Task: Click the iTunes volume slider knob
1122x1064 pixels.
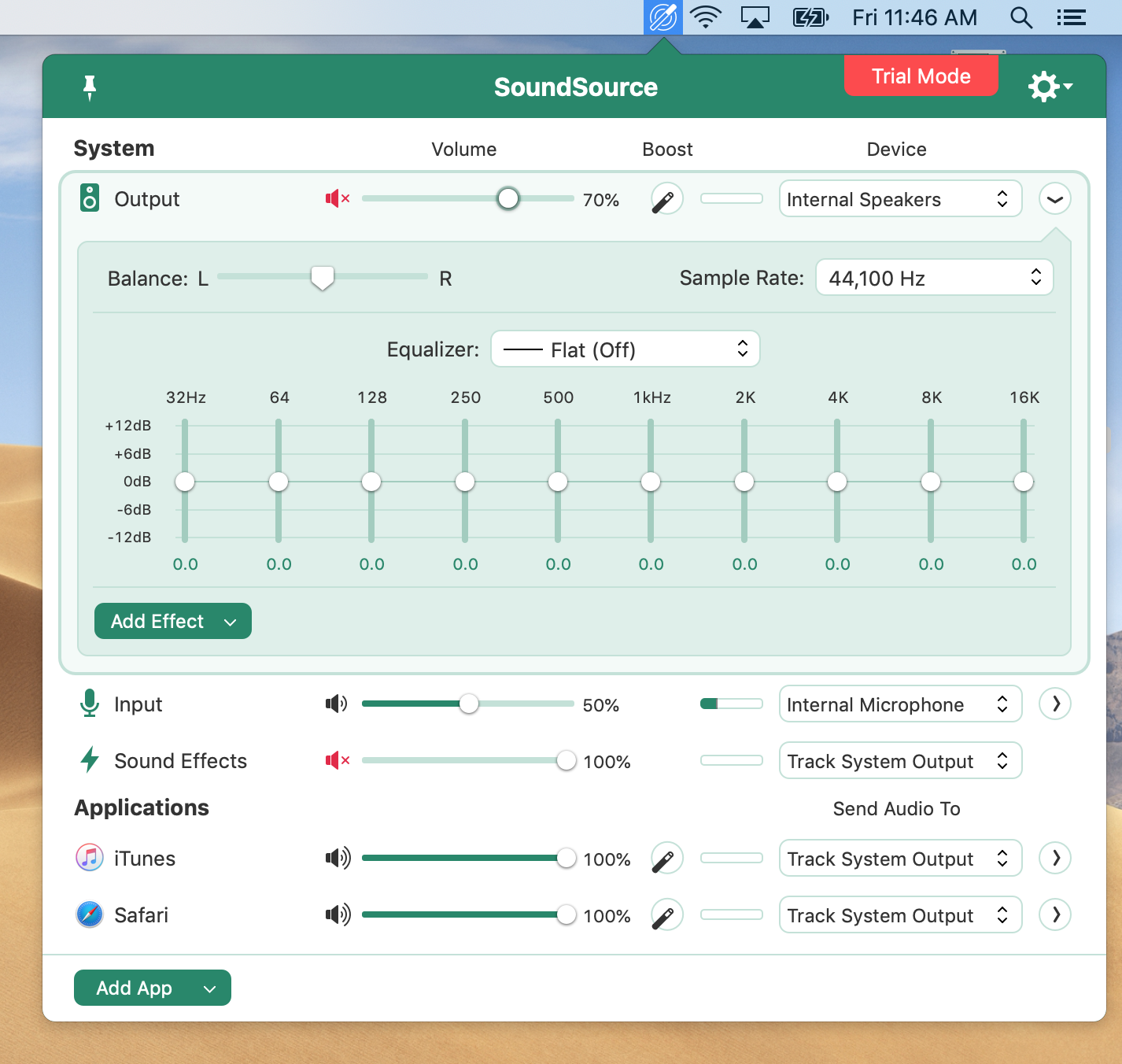Action: click(566, 858)
